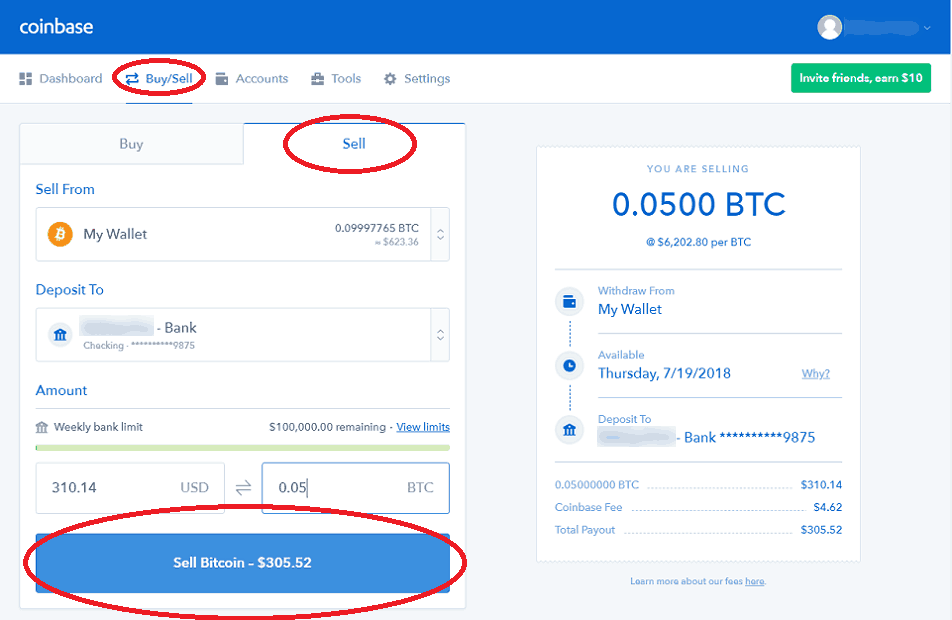Open the fees 'here' link
Viewport: 952px width, 620px height.
click(755, 581)
